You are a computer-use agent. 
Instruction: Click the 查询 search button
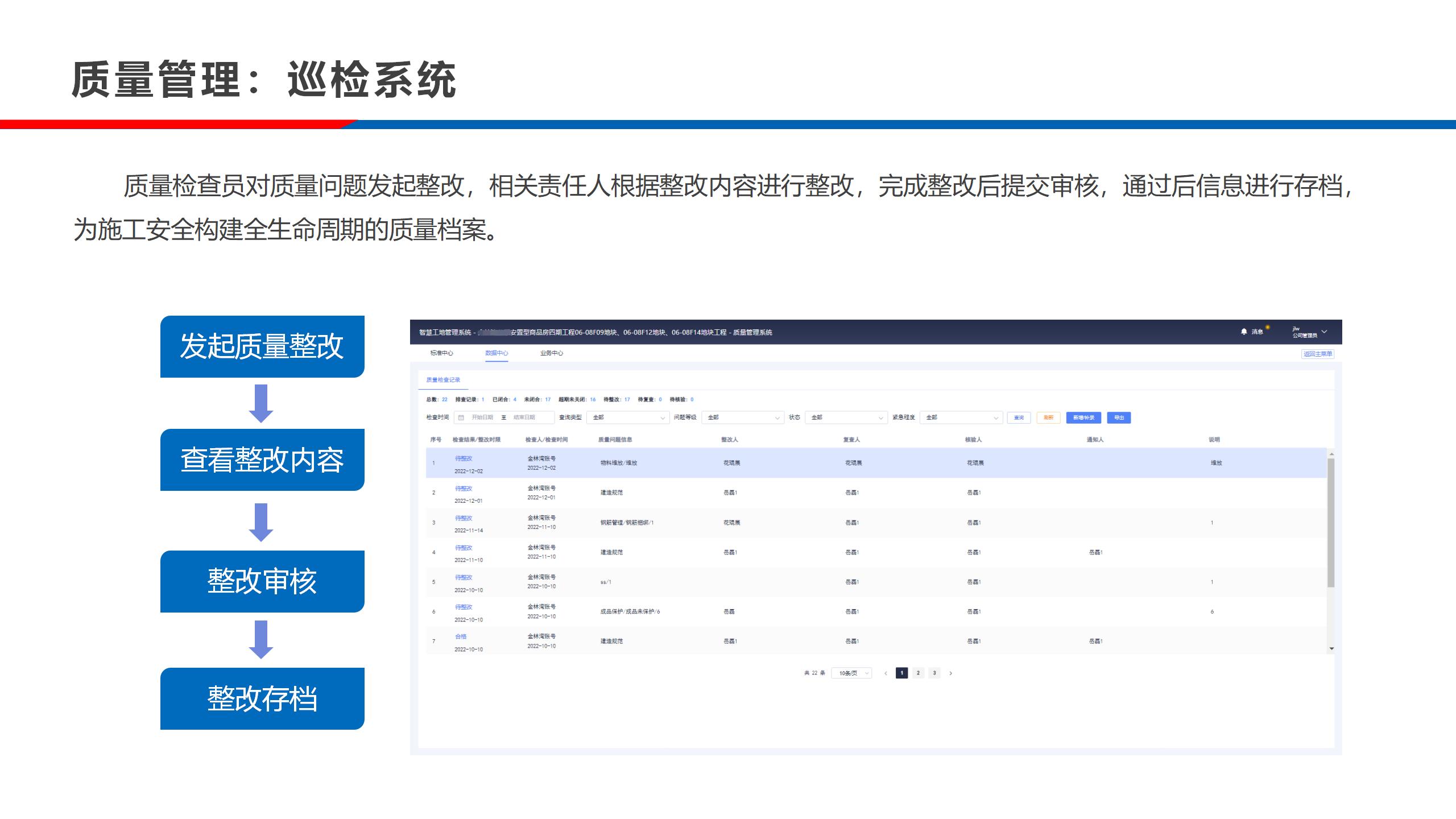pyautogui.click(x=1019, y=417)
